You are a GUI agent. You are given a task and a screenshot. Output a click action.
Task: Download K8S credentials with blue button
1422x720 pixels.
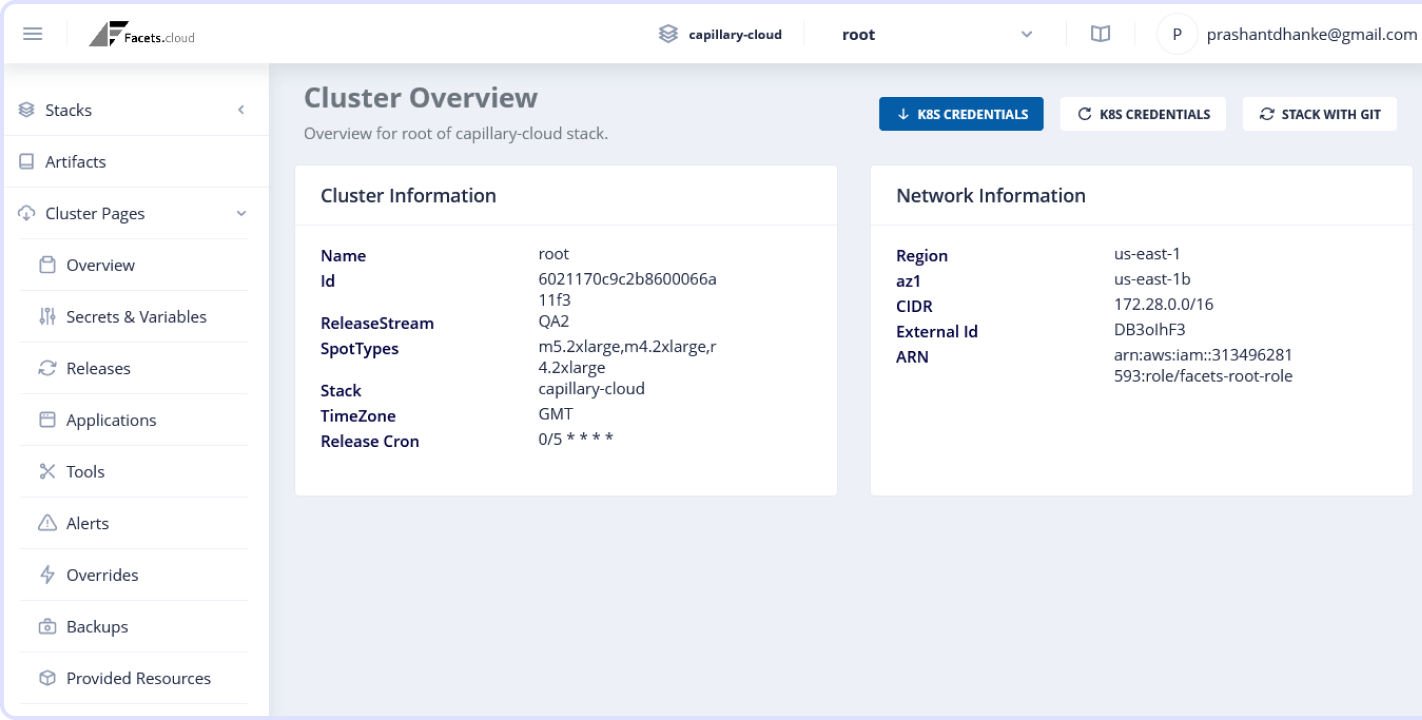point(961,114)
